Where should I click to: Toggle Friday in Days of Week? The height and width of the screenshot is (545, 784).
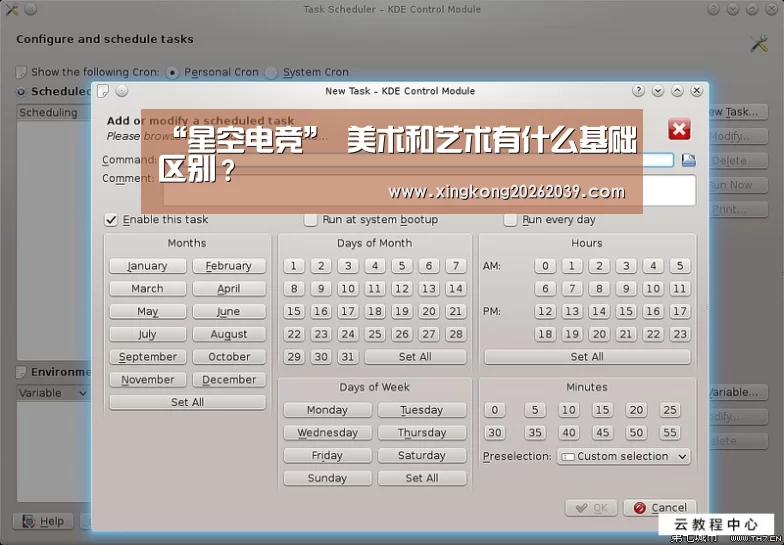coord(328,456)
